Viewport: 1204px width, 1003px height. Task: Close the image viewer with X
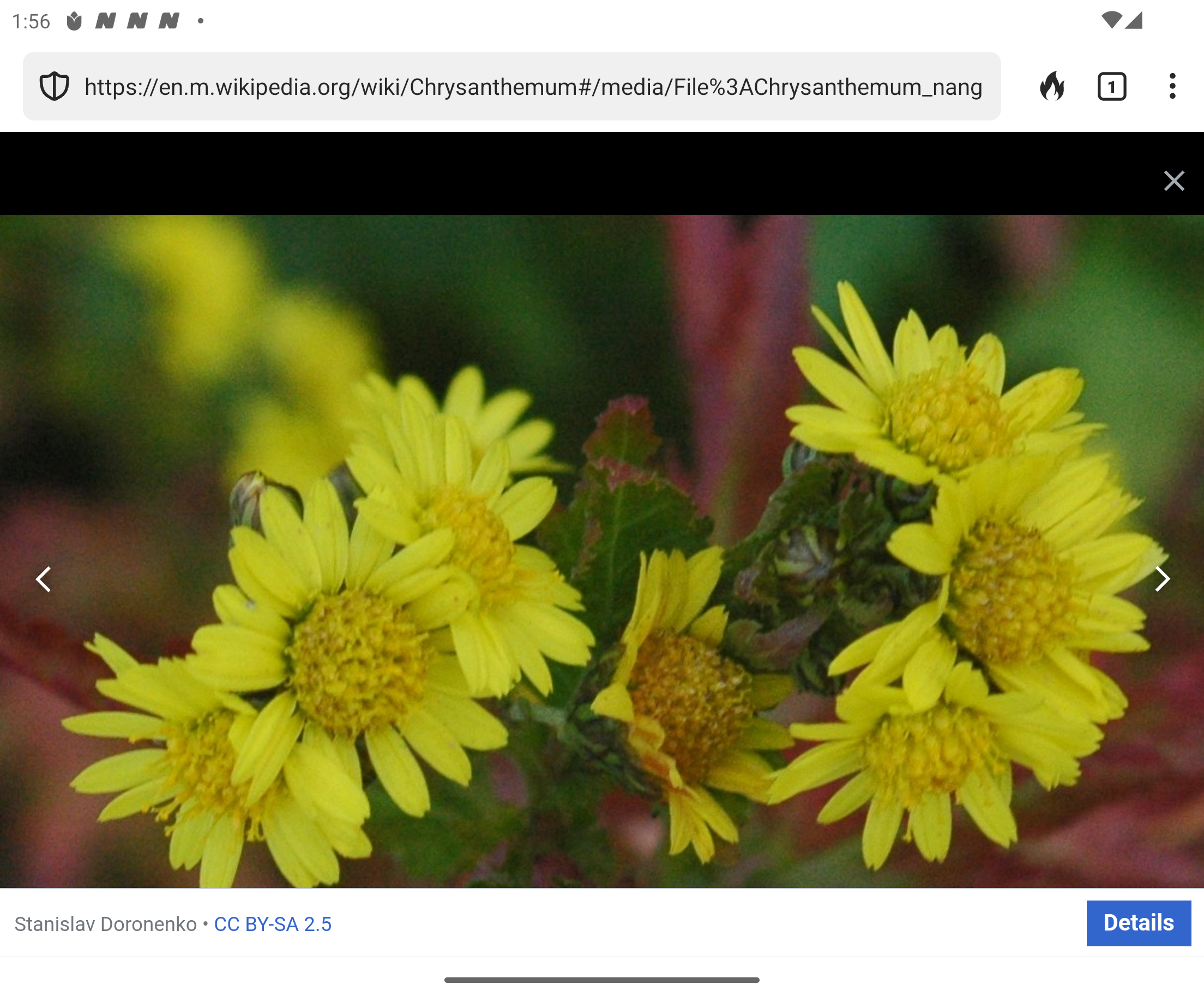(1173, 181)
